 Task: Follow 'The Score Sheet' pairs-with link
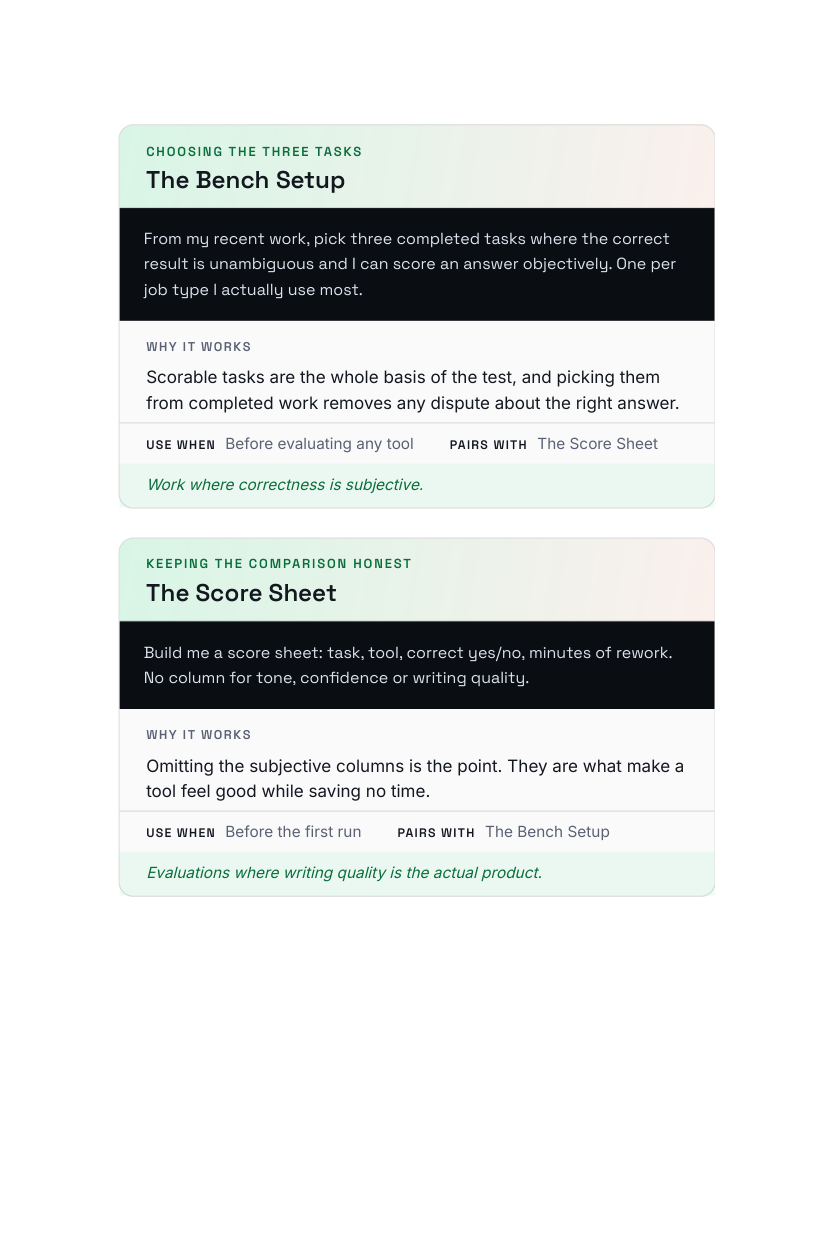(597, 444)
